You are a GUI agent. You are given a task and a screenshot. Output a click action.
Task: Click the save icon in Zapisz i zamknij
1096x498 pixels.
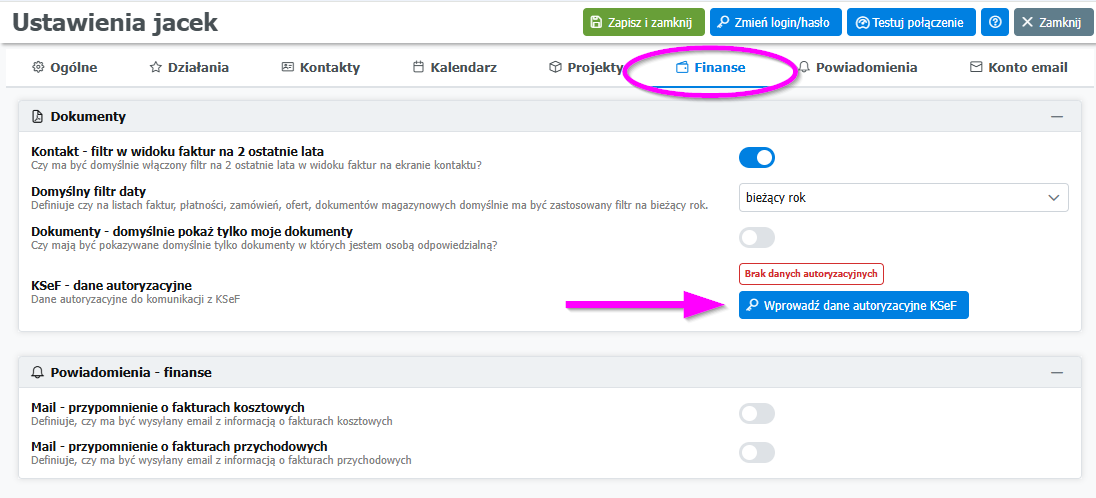(x=596, y=22)
